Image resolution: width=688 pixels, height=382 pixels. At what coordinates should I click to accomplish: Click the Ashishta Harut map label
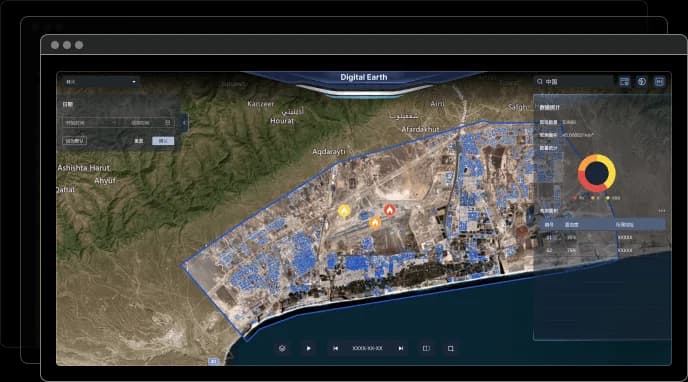(x=84, y=168)
